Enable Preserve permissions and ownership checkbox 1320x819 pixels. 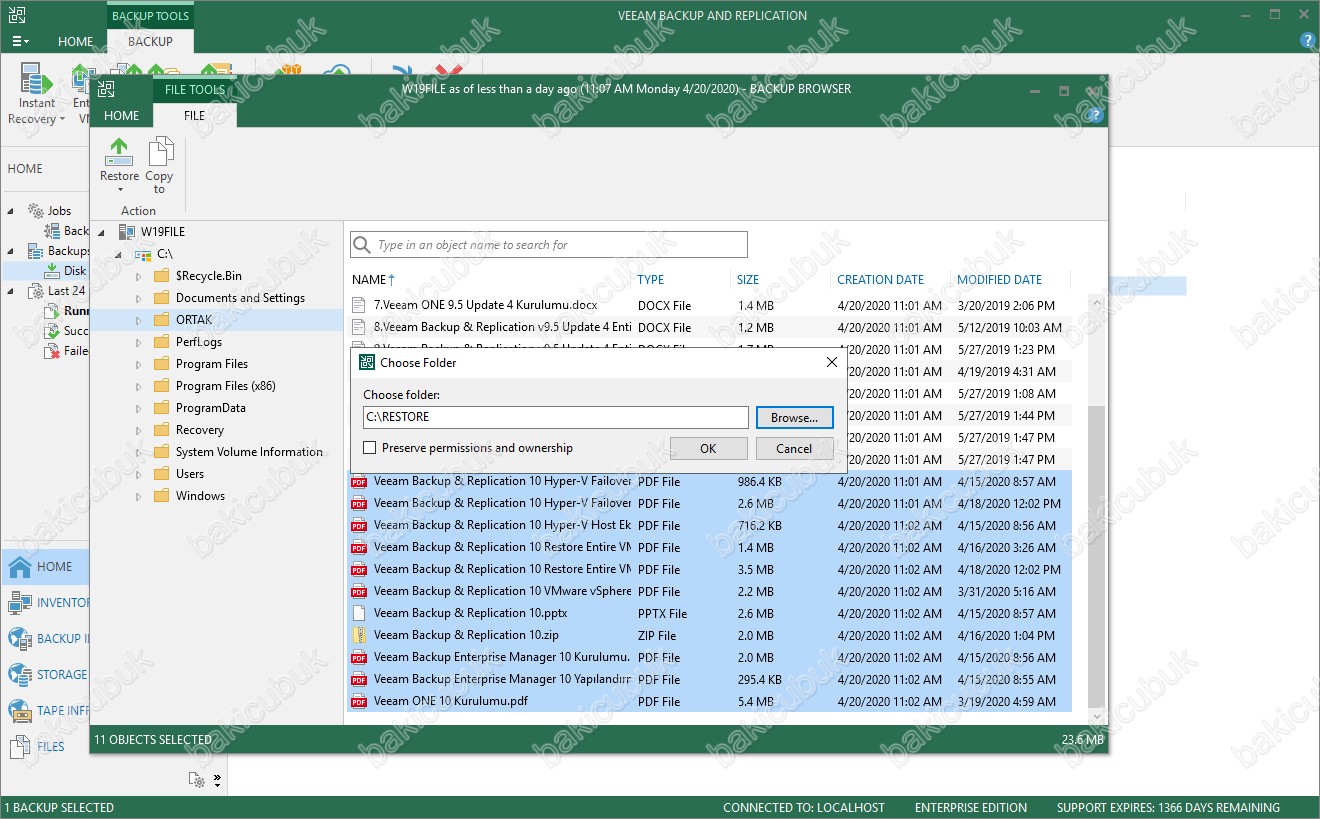click(x=370, y=448)
